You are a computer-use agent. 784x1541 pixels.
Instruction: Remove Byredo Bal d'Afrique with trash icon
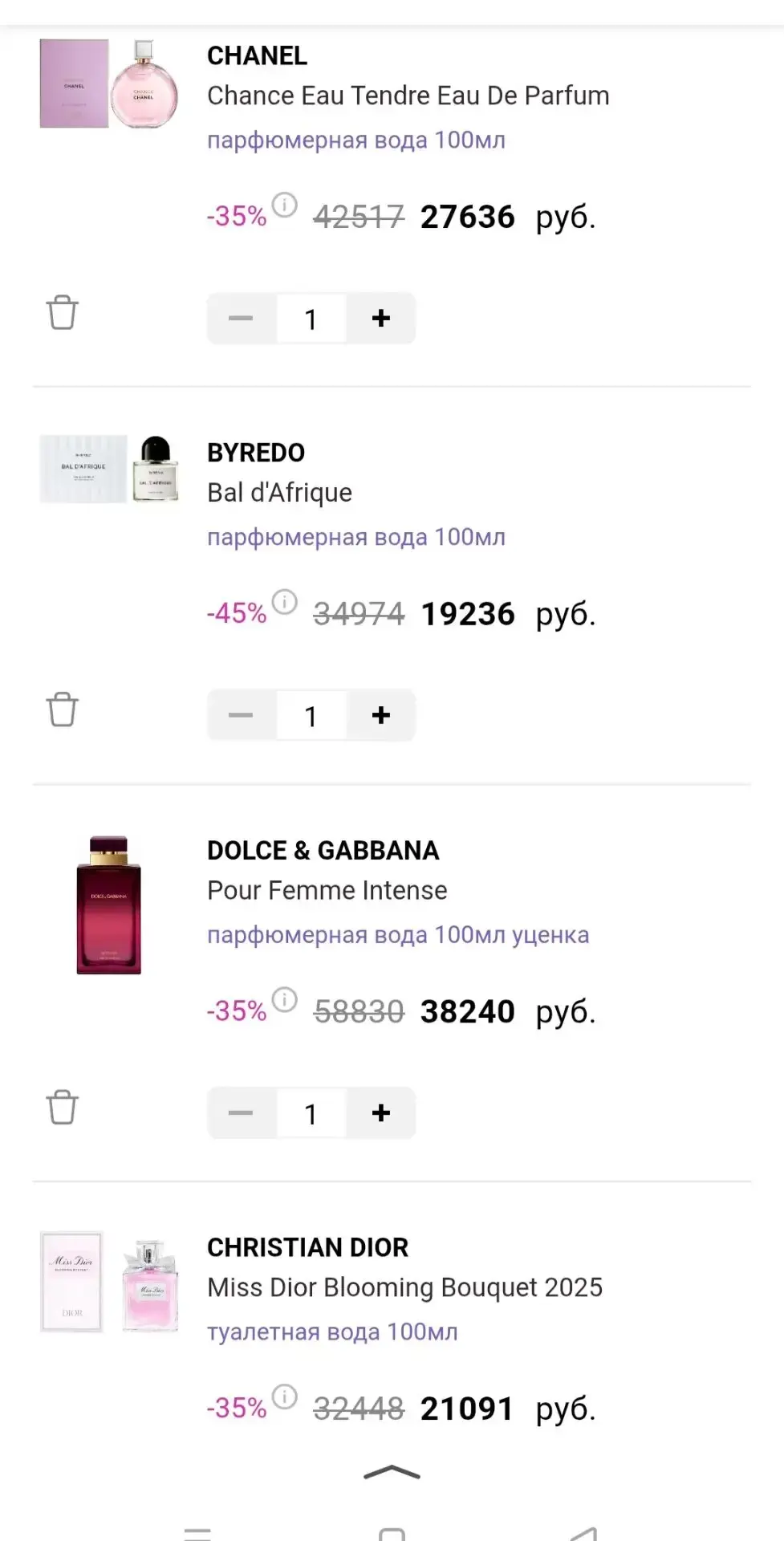pos(62,710)
